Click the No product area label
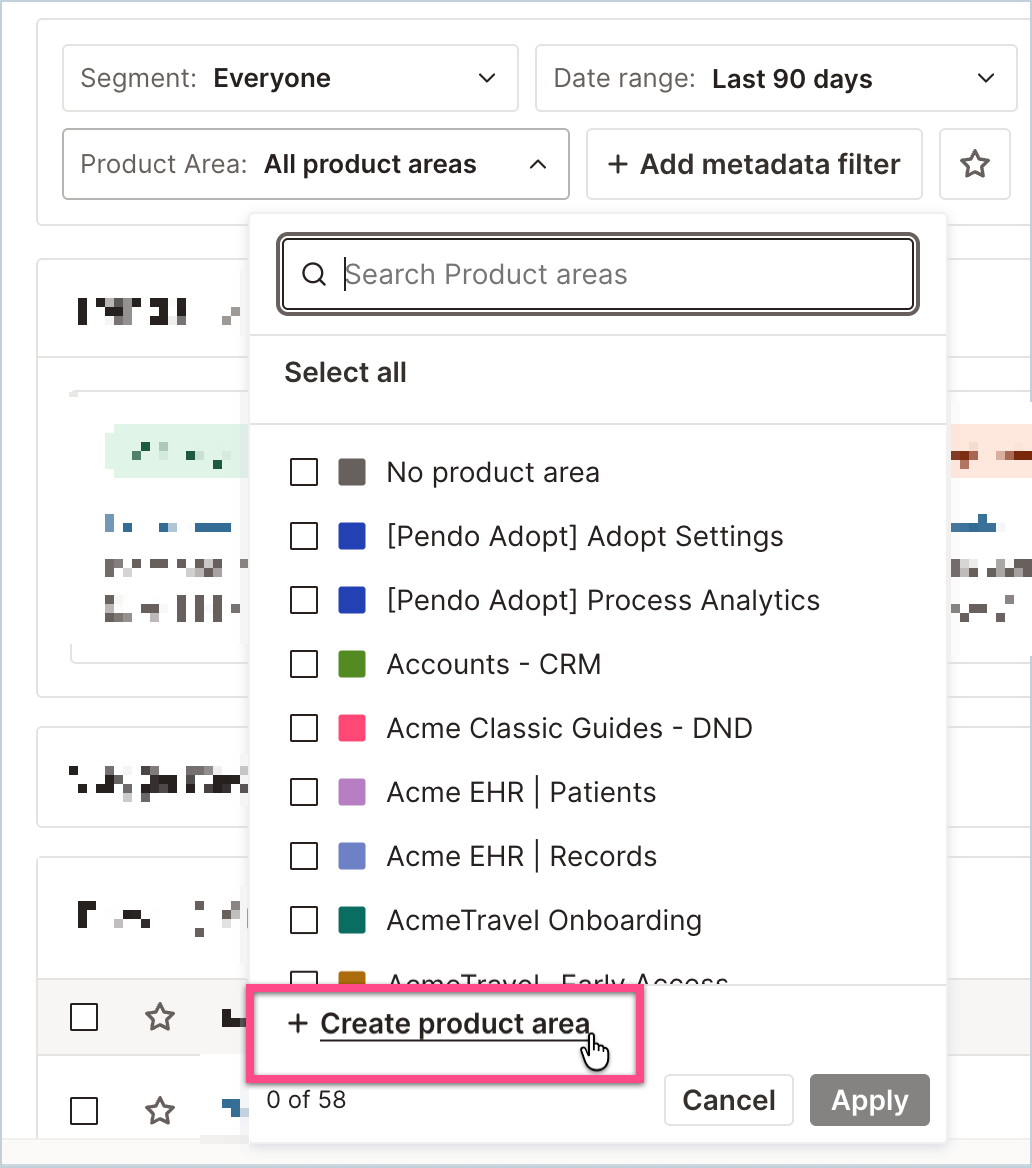 tap(493, 472)
